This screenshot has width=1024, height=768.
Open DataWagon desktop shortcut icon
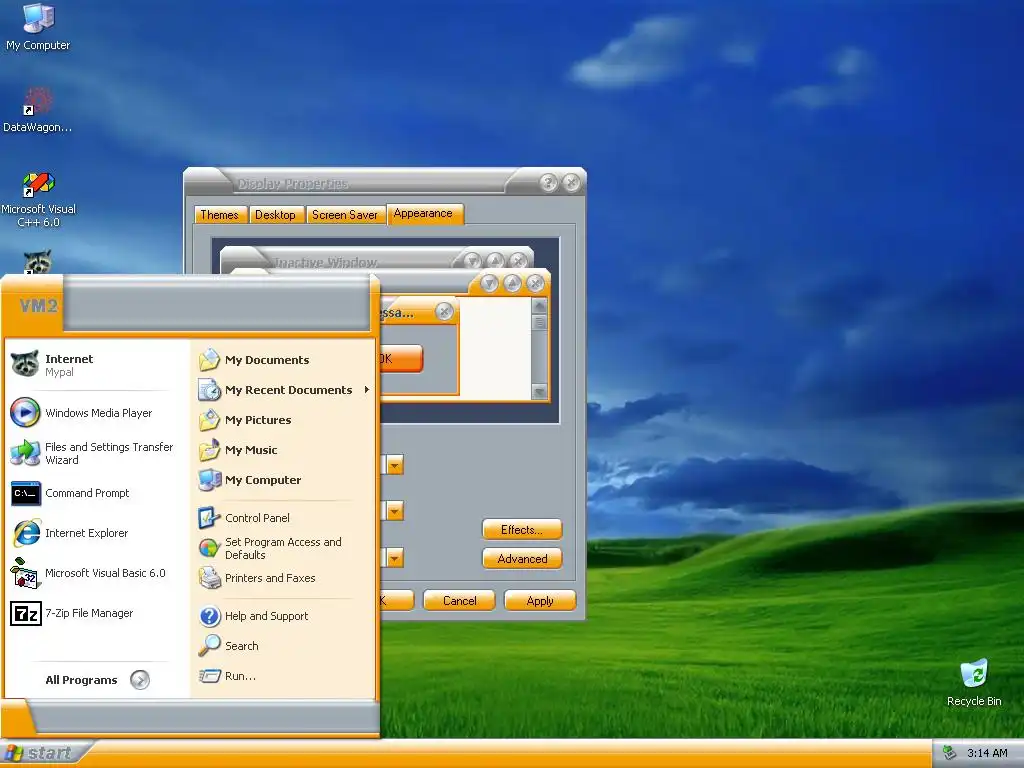pos(38,109)
